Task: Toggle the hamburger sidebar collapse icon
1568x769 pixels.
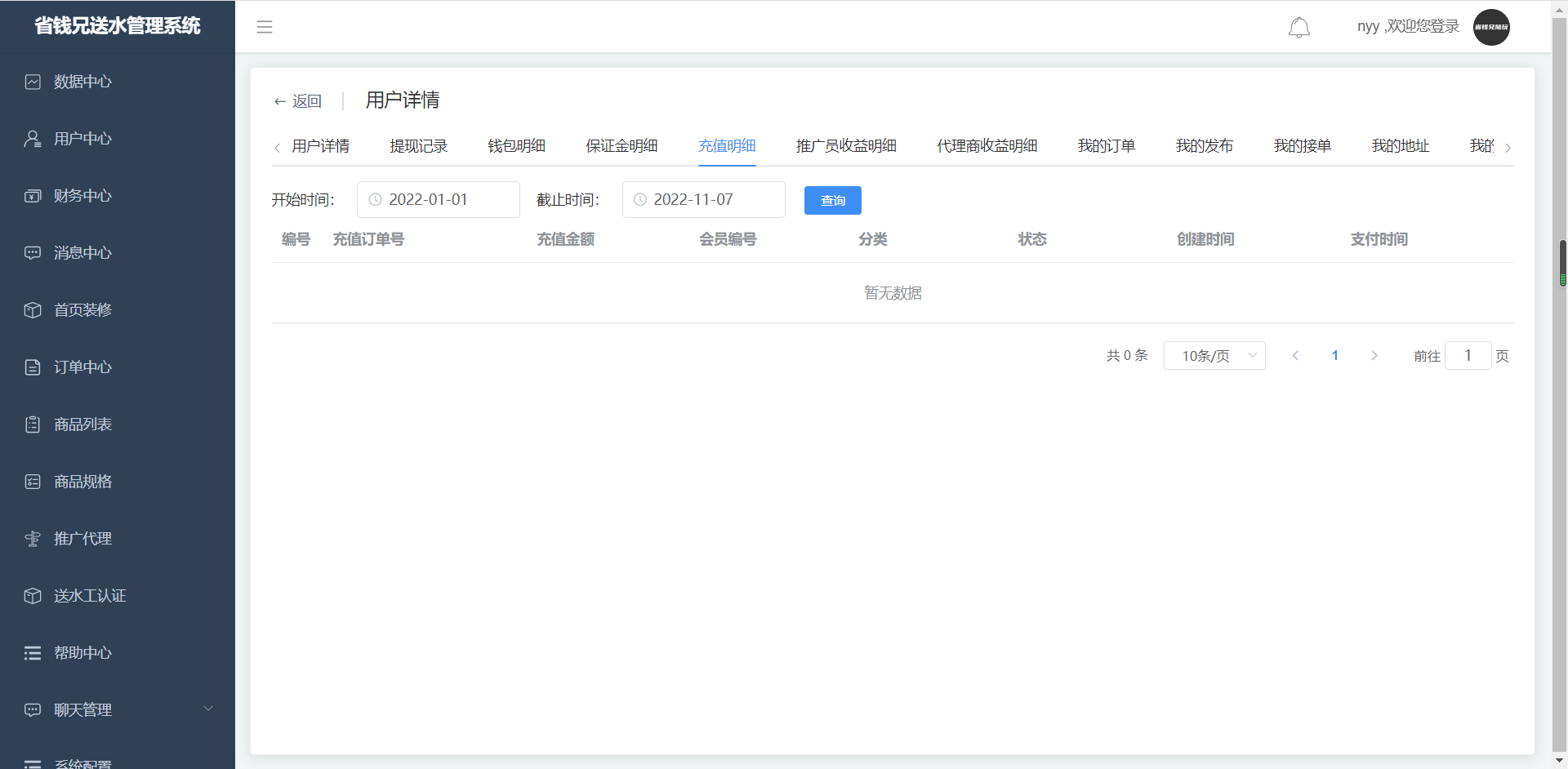Action: pyautogui.click(x=265, y=27)
